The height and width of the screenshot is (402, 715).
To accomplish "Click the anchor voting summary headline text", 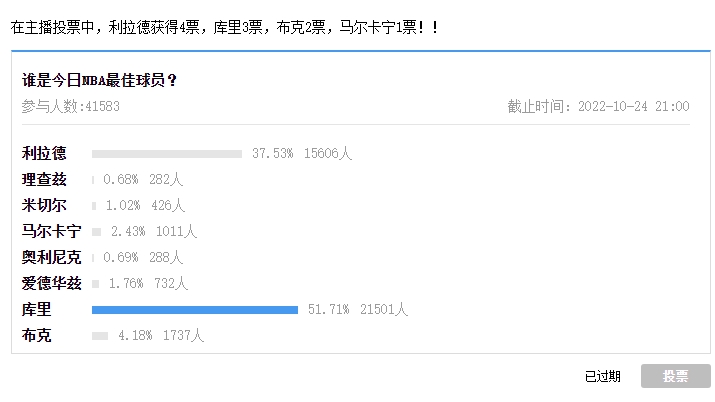I will pyautogui.click(x=225, y=27).
